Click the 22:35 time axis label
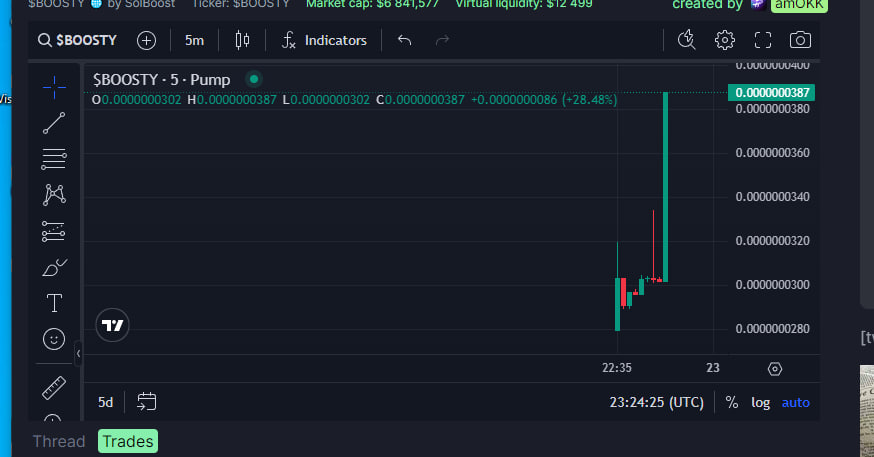 616,368
